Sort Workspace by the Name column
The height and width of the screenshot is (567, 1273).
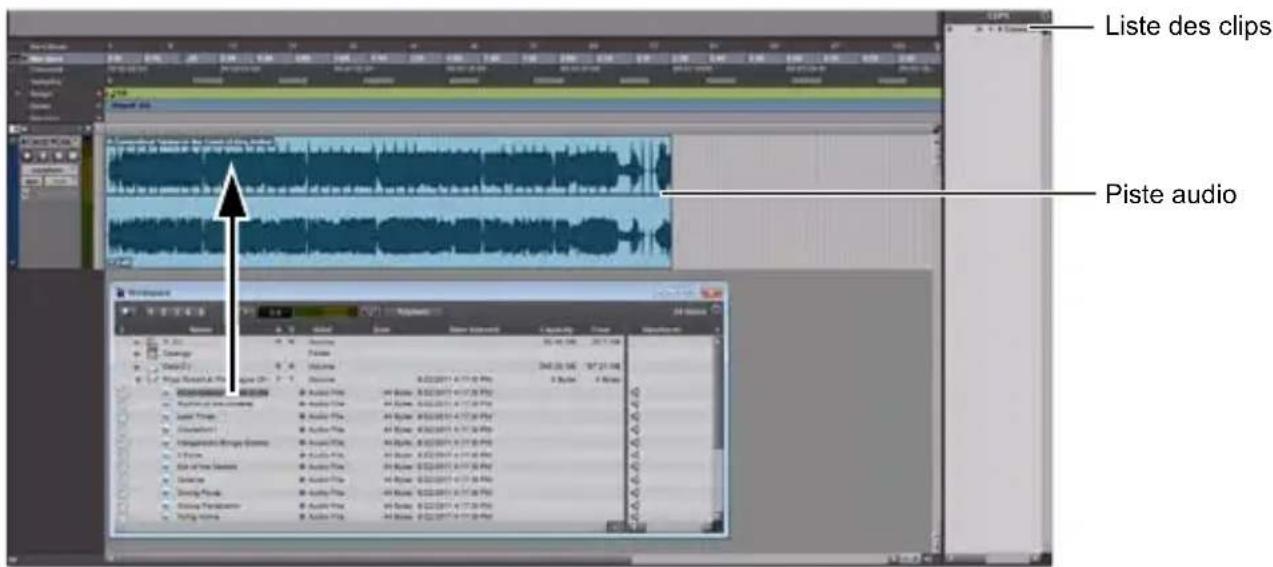203,329
